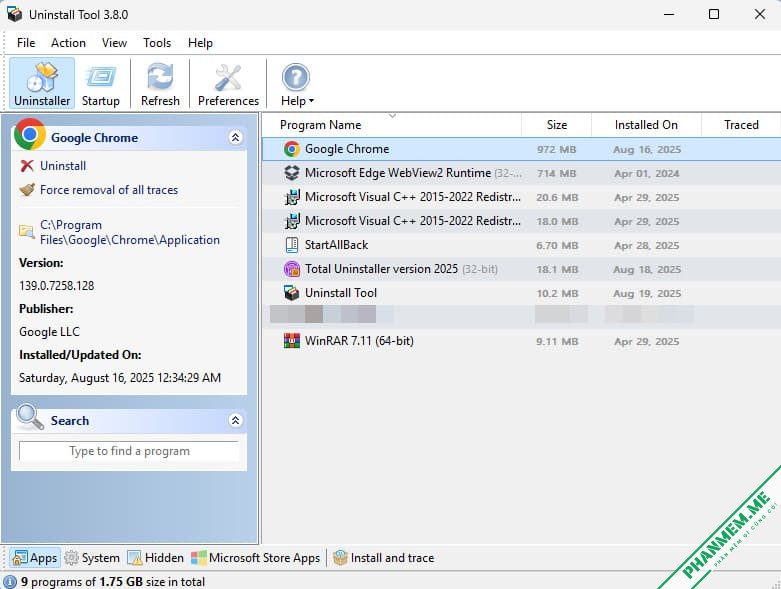
Task: Select Total Uninstaller version 2025 row
Action: pyautogui.click(x=521, y=269)
